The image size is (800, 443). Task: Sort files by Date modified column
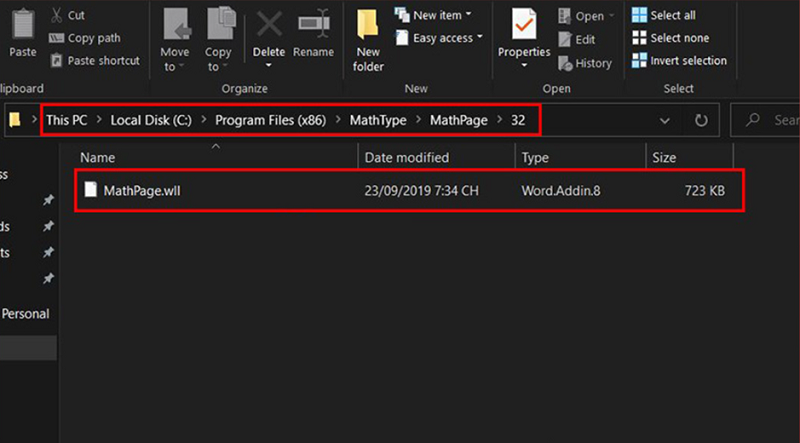406,157
